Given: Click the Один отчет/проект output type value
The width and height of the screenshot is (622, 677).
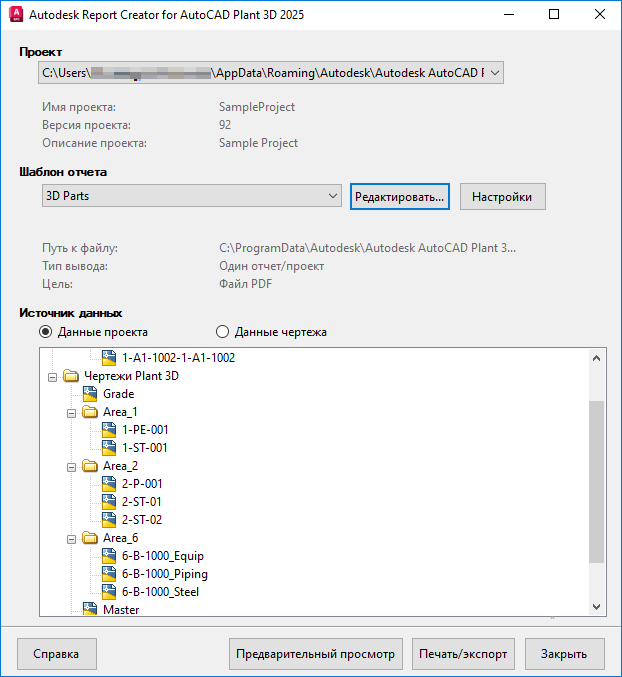Looking at the screenshot, I should 272,266.
